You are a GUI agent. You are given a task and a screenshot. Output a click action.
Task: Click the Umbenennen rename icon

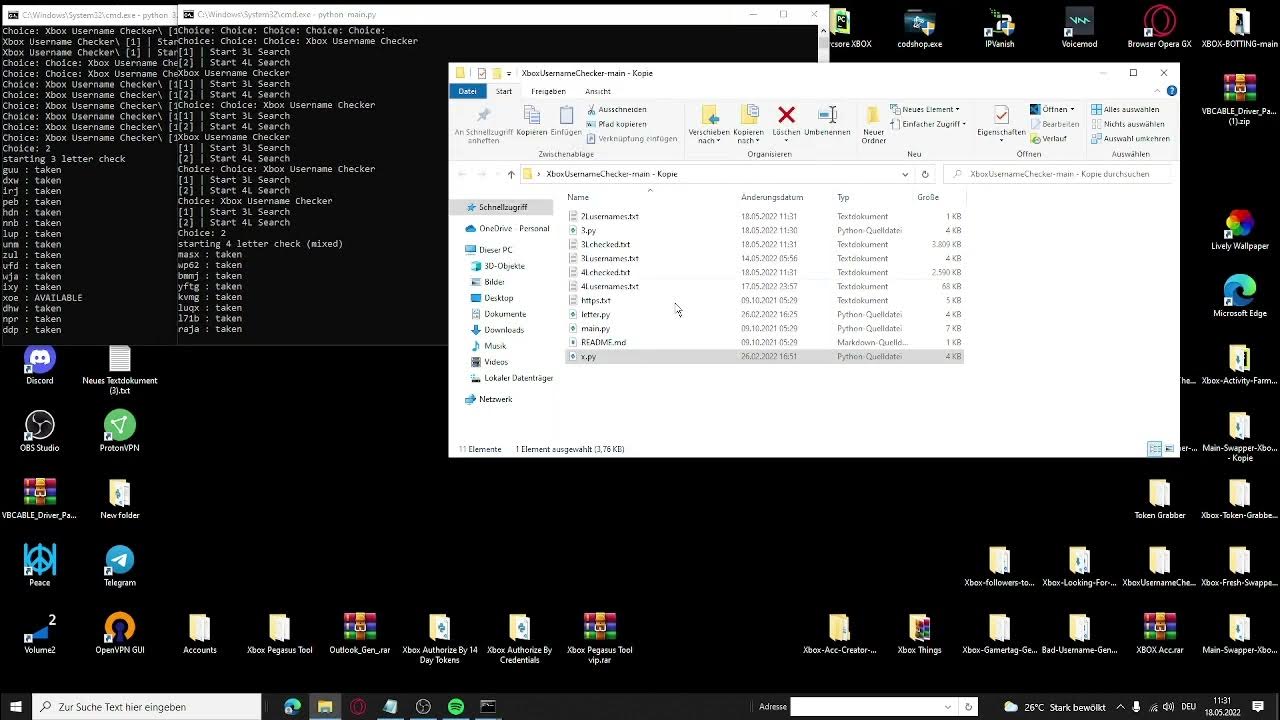point(827,114)
